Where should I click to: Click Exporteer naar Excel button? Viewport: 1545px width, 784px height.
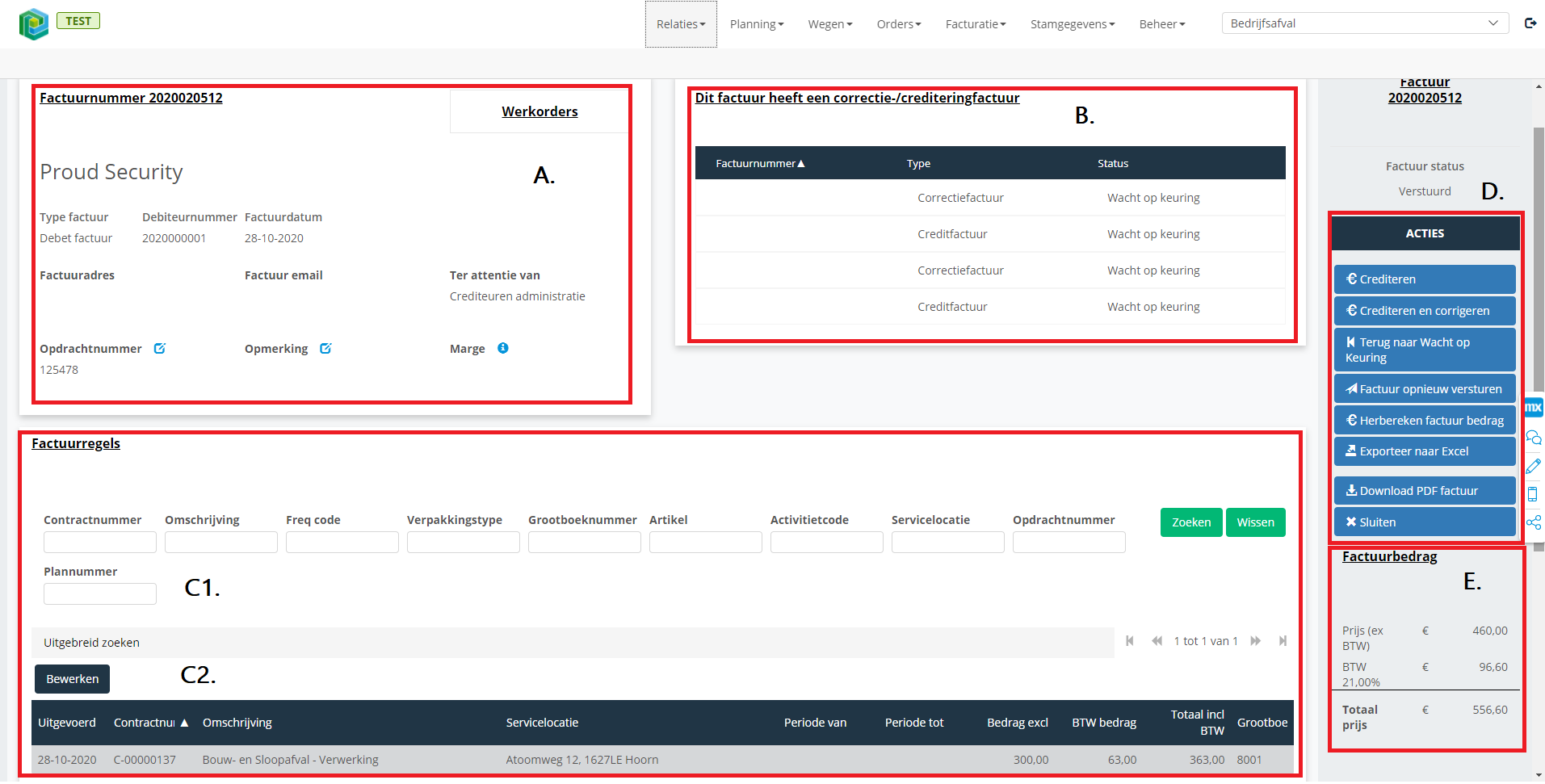pyautogui.click(x=1425, y=451)
